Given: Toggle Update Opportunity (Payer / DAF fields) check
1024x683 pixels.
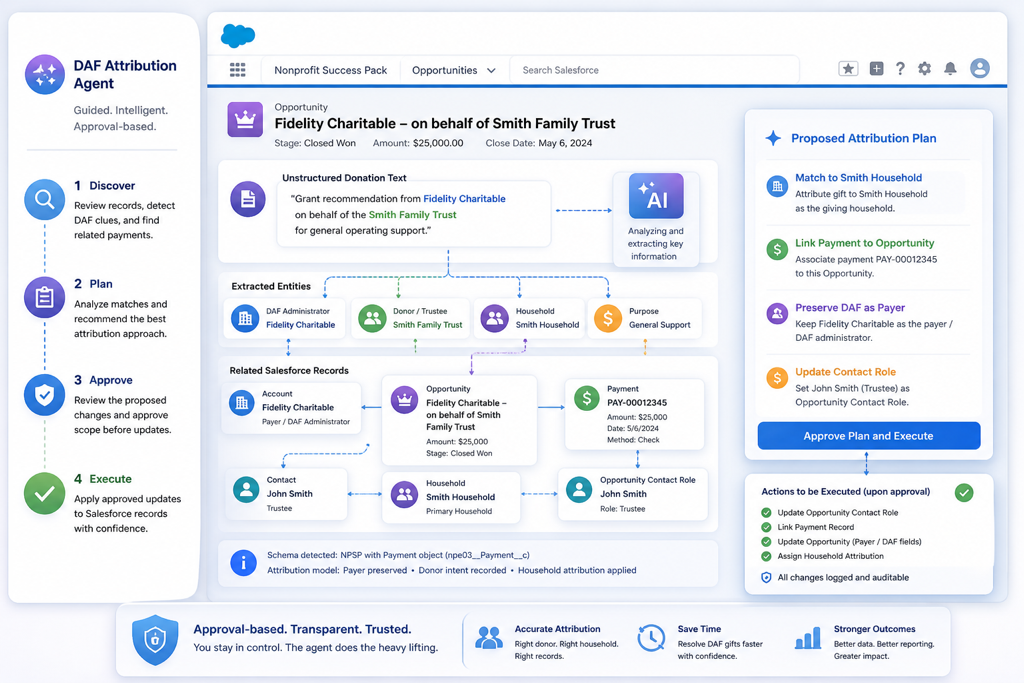Looking at the screenshot, I should tap(766, 541).
